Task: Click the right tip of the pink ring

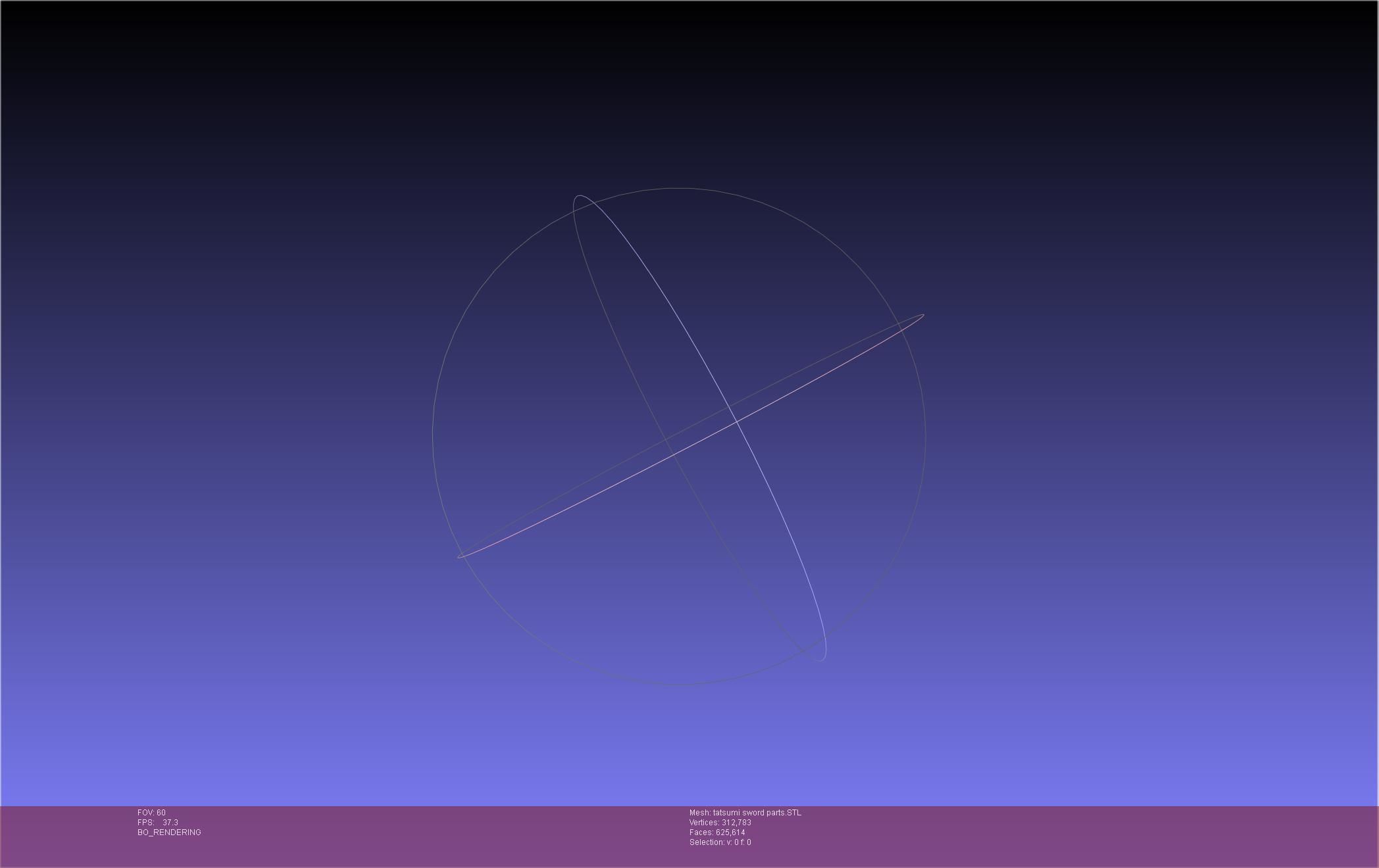Action: [x=922, y=316]
